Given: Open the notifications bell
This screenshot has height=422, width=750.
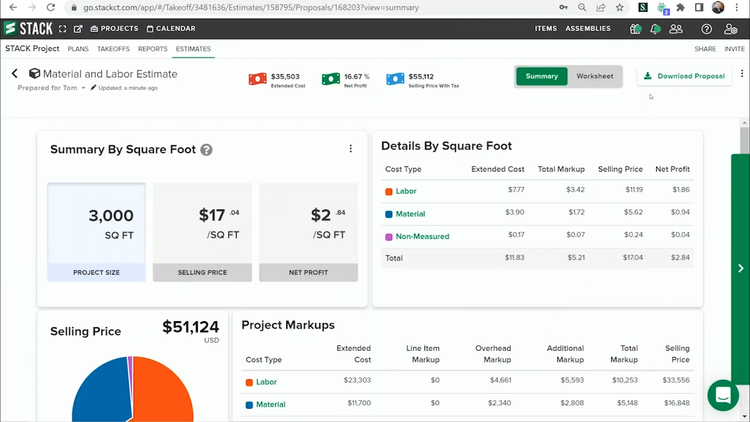Looking at the screenshot, I should [655, 29].
